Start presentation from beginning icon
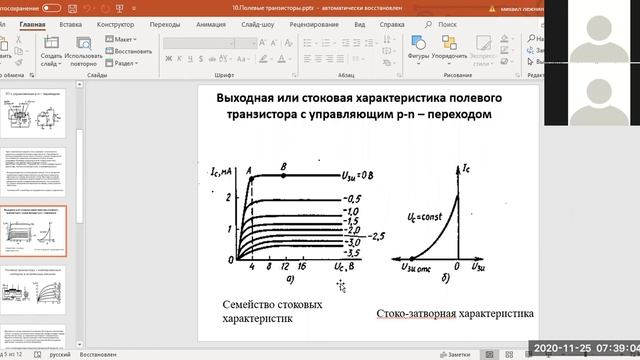This screenshot has height=360, width=640. 120,9
